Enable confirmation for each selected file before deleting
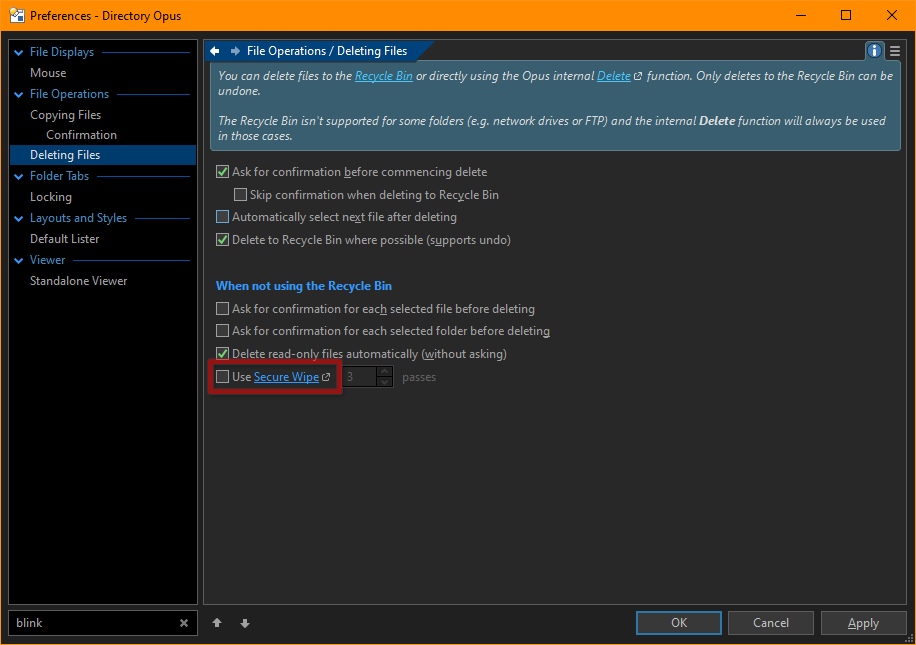Screen dimensions: 916x645 tap(222, 308)
